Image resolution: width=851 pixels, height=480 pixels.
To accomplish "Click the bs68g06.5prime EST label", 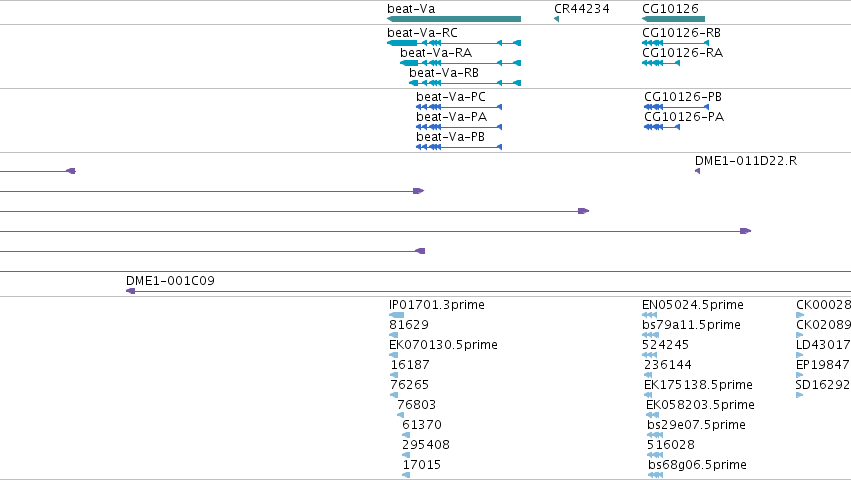I will [697, 465].
